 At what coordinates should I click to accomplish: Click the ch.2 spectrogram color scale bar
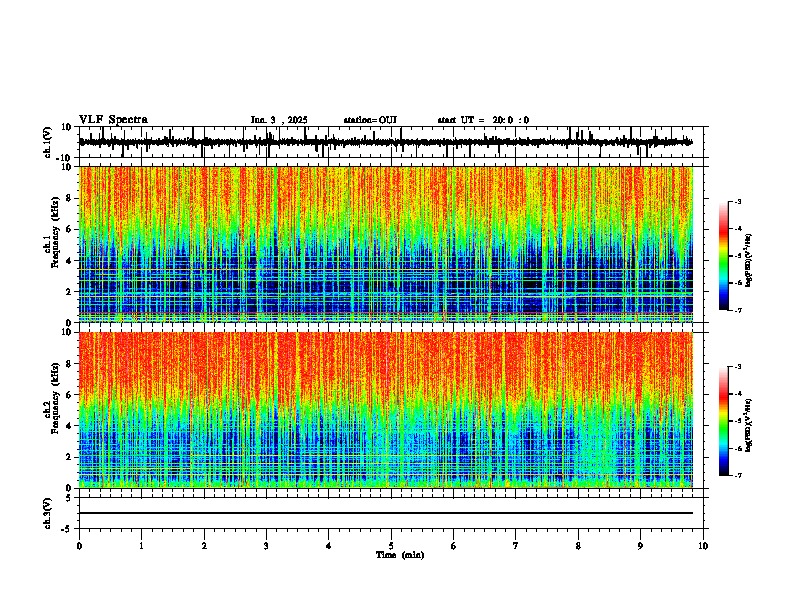point(723,421)
